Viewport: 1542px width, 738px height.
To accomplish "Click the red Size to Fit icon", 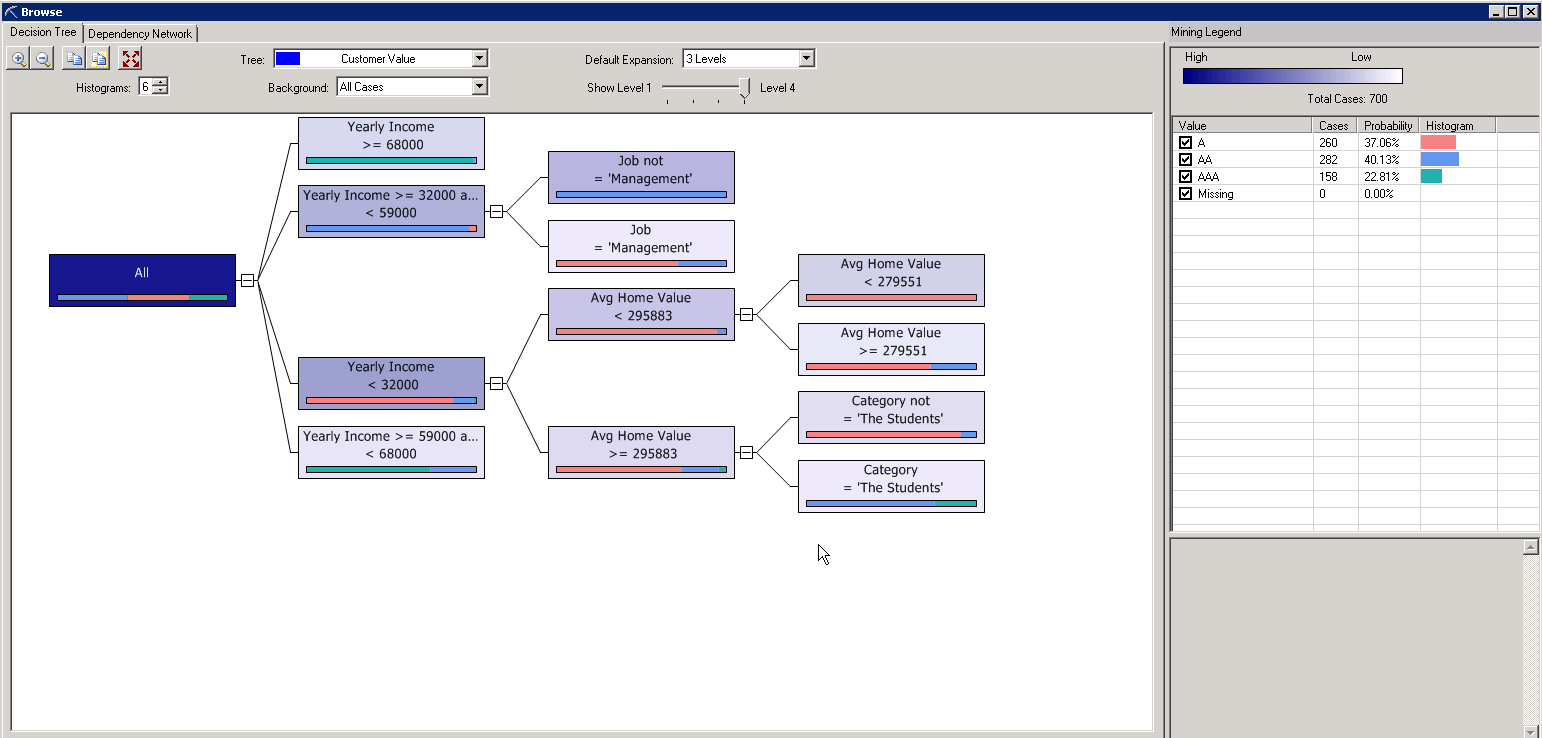I will [x=130, y=59].
